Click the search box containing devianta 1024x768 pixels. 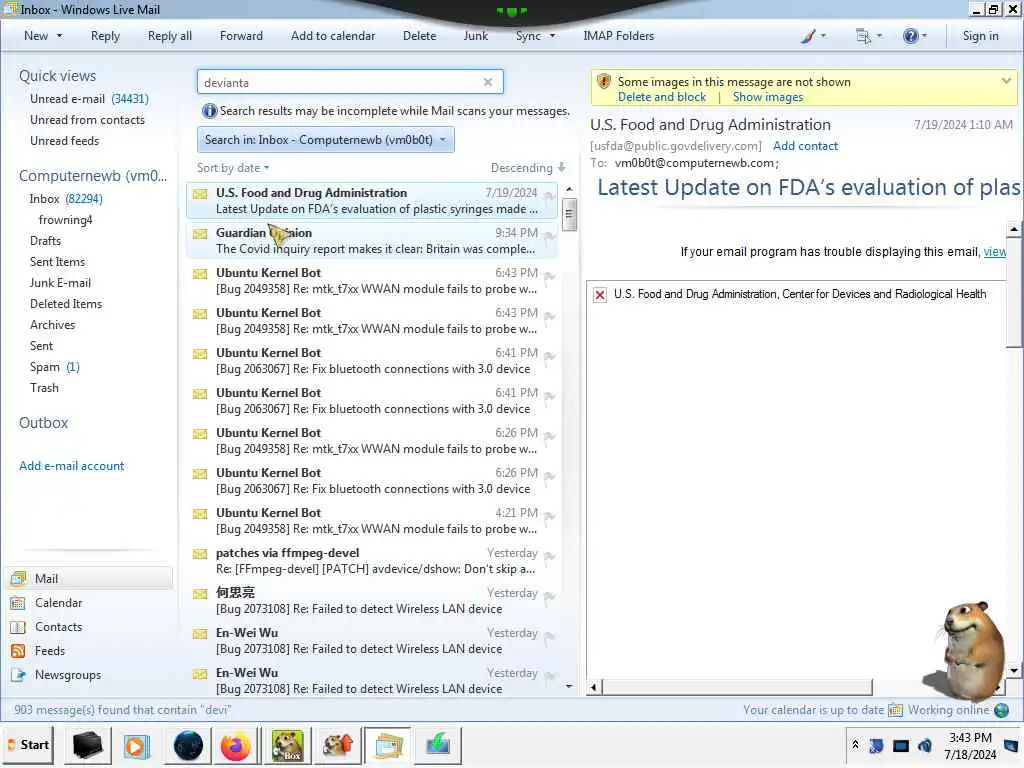pyautogui.click(x=350, y=82)
